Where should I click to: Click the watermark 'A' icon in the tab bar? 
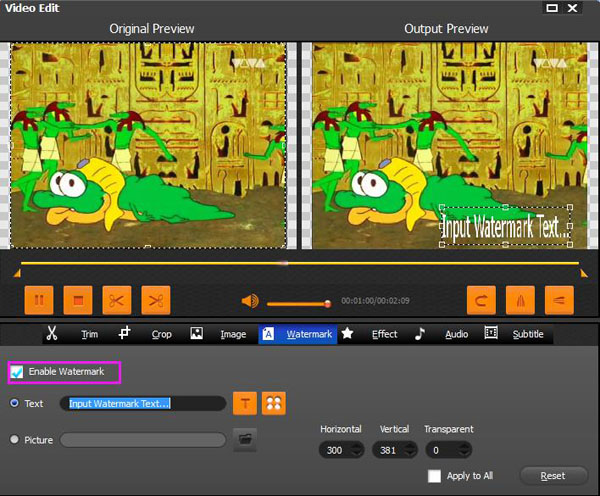(268, 334)
